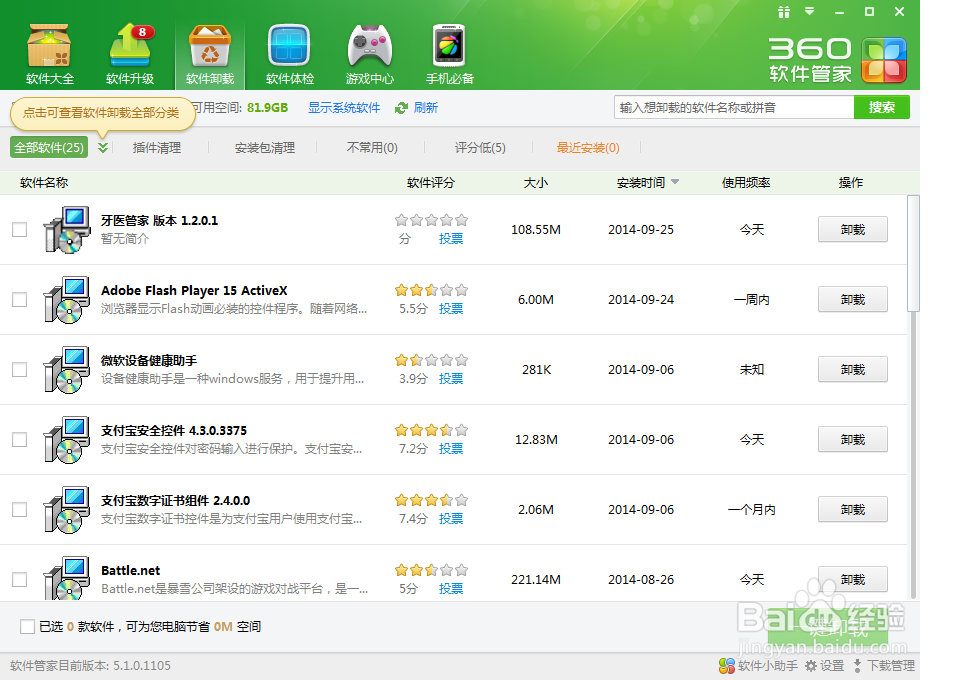Image resolution: width=960 pixels, height=680 pixels.
Task: Sort by 安装时间 column arrow
Action: pos(675,182)
